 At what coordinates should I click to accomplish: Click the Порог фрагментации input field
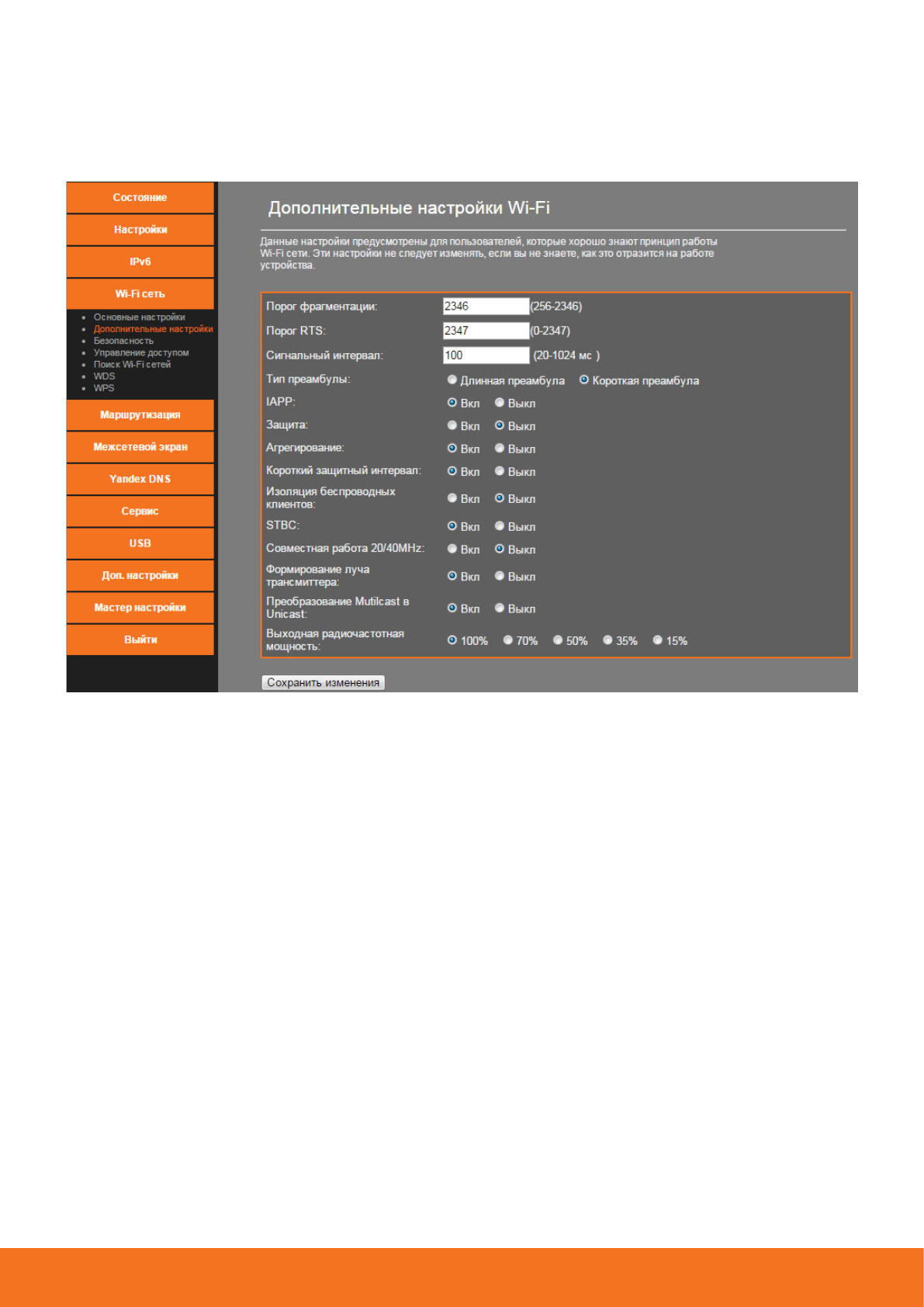point(485,307)
